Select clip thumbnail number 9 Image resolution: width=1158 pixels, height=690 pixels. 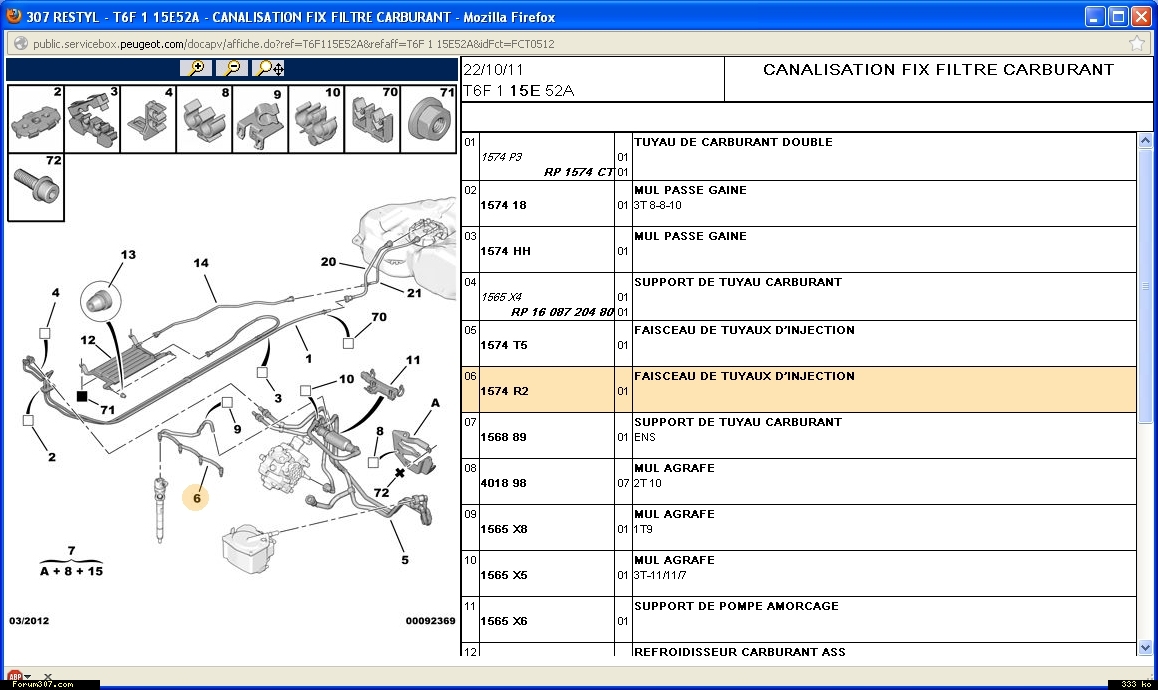click(260, 118)
